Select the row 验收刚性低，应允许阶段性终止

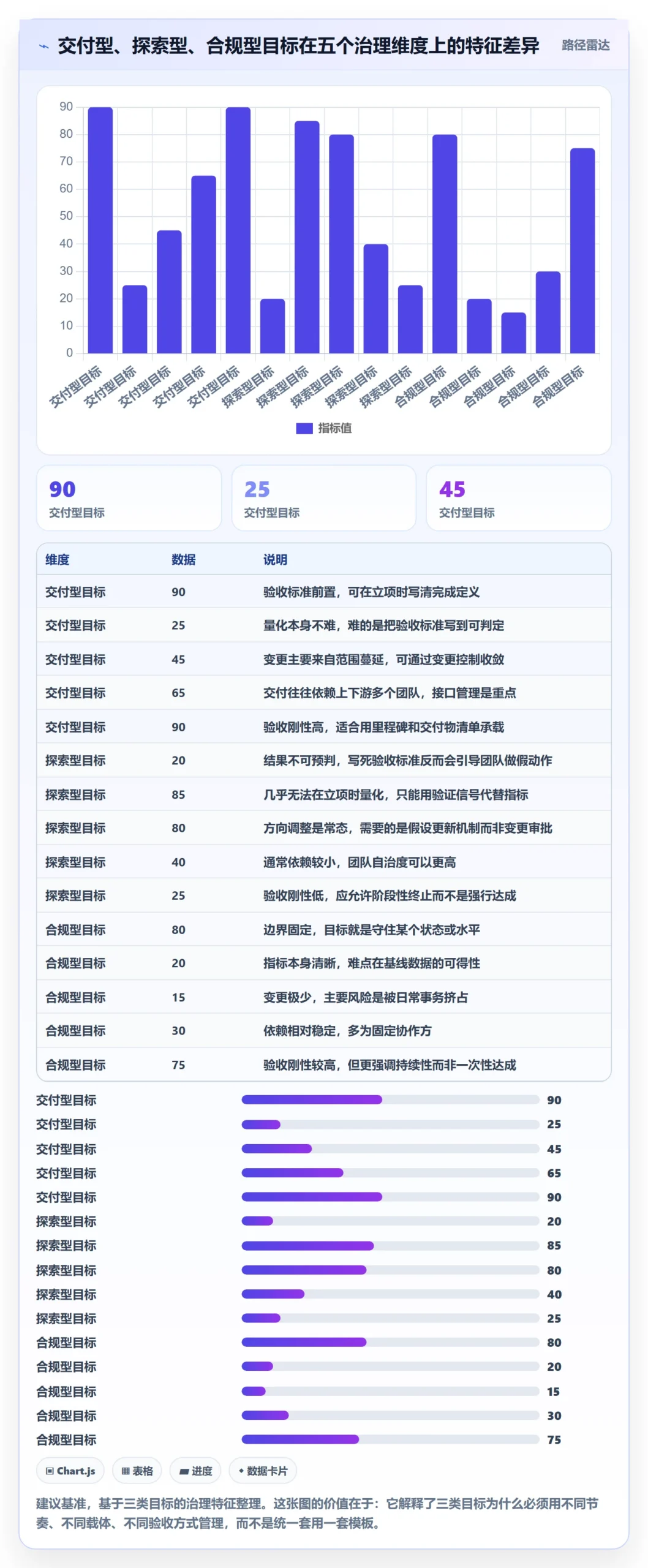click(323, 895)
